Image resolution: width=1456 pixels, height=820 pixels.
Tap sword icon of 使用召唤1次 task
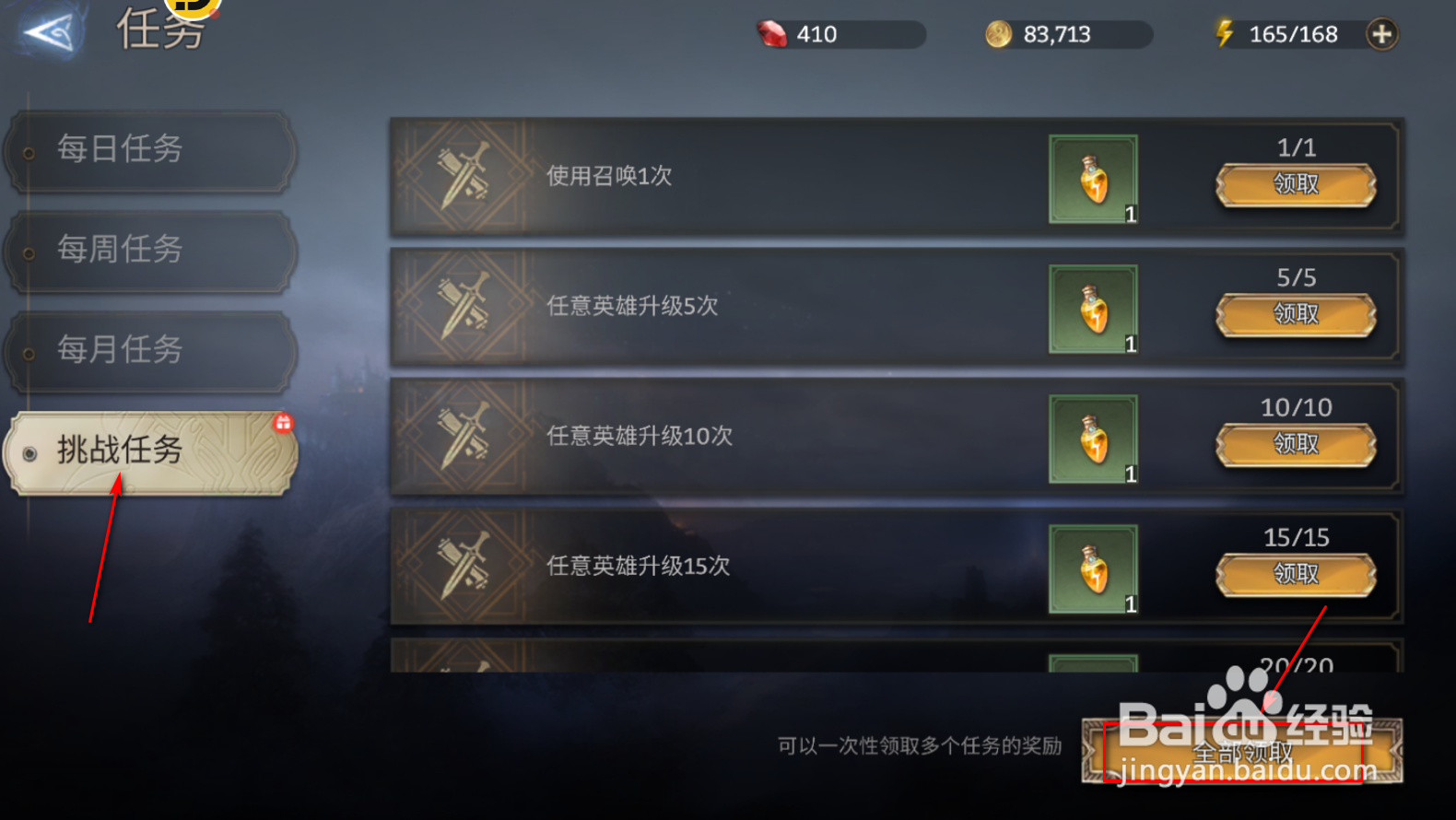[464, 175]
